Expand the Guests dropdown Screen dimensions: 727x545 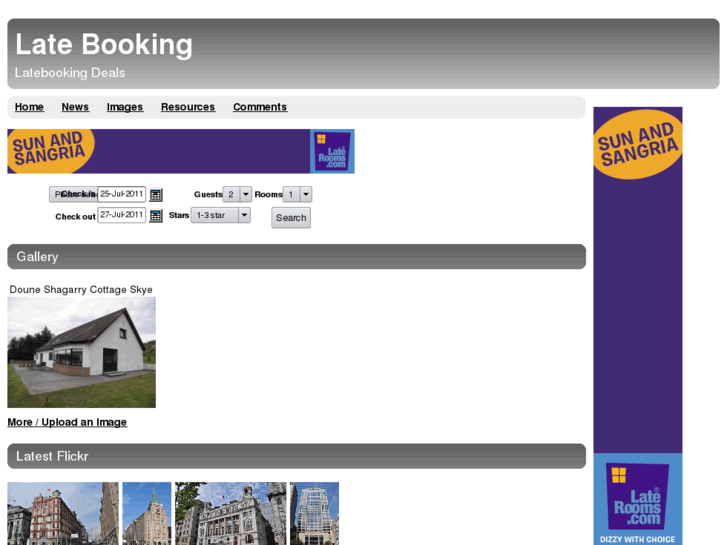click(x=237, y=194)
